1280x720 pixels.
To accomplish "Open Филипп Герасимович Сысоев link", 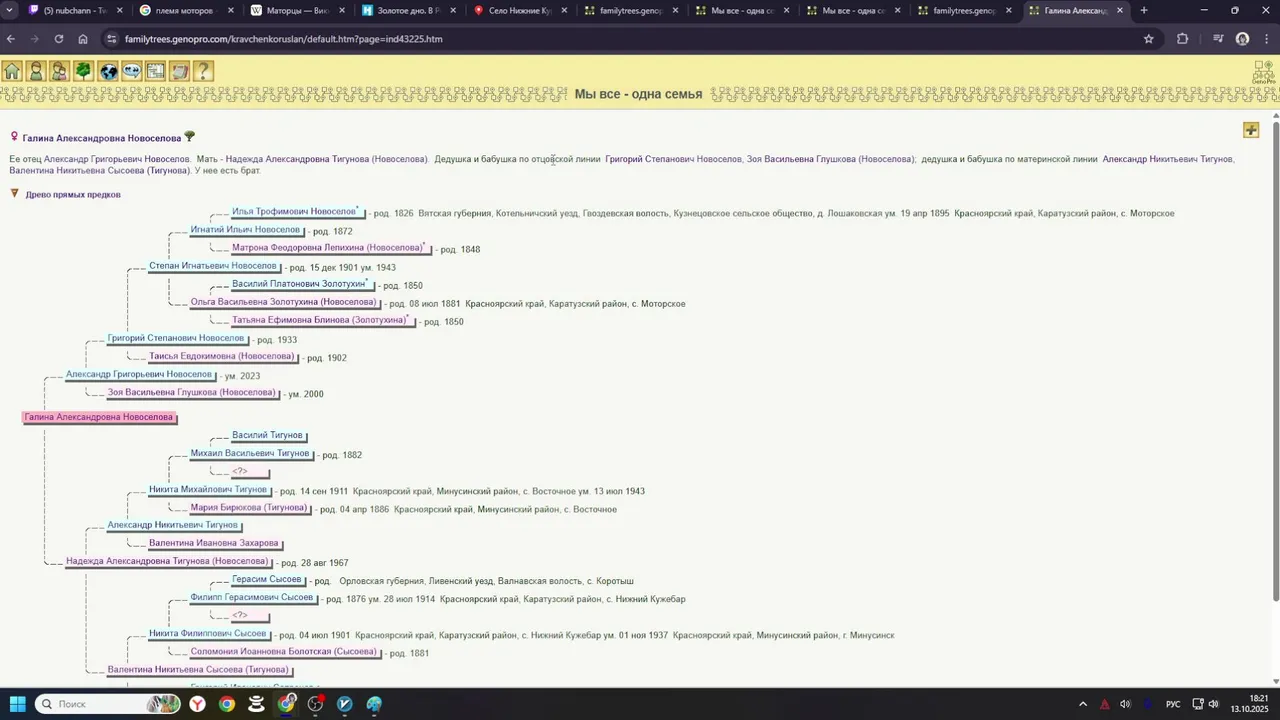I will pos(252,598).
